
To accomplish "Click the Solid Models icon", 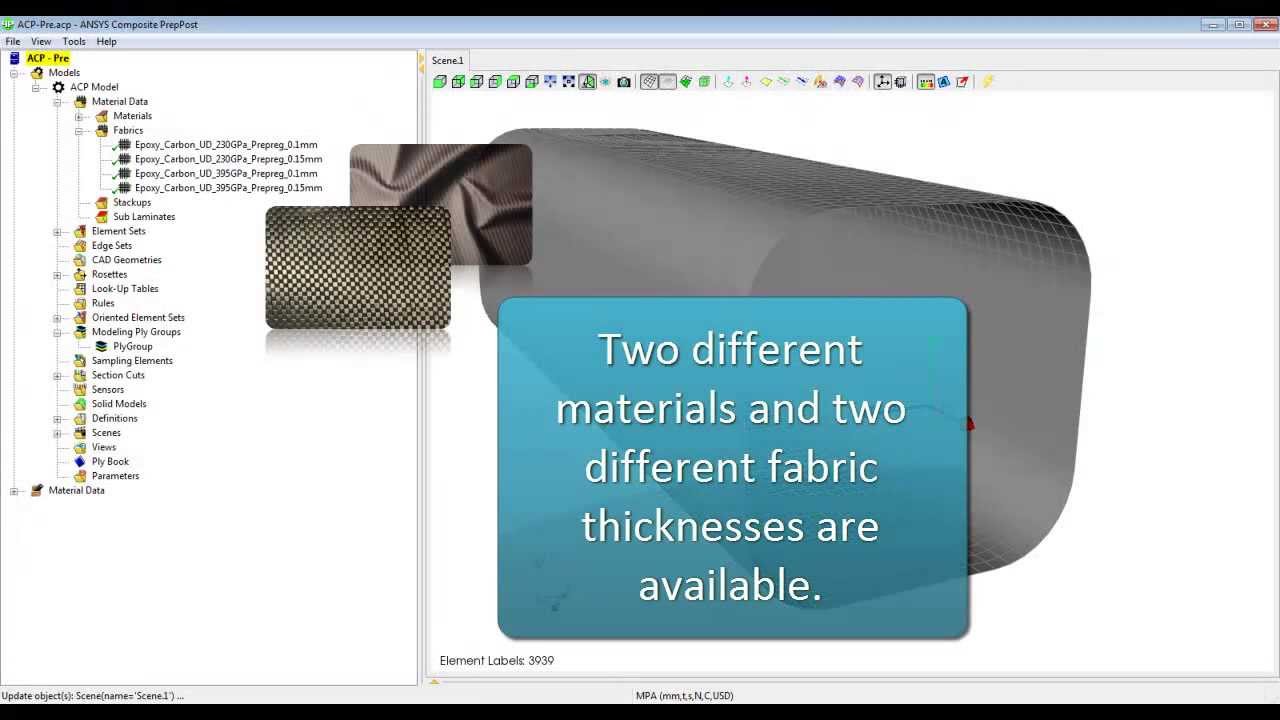I will [x=80, y=404].
